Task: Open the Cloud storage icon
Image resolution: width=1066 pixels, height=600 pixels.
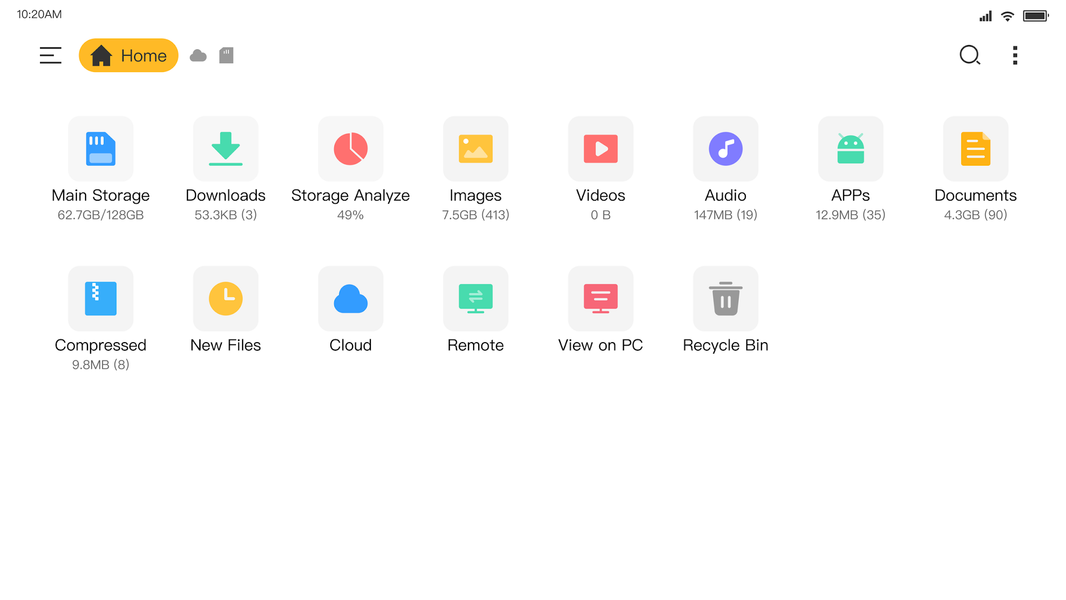Action: tap(350, 298)
